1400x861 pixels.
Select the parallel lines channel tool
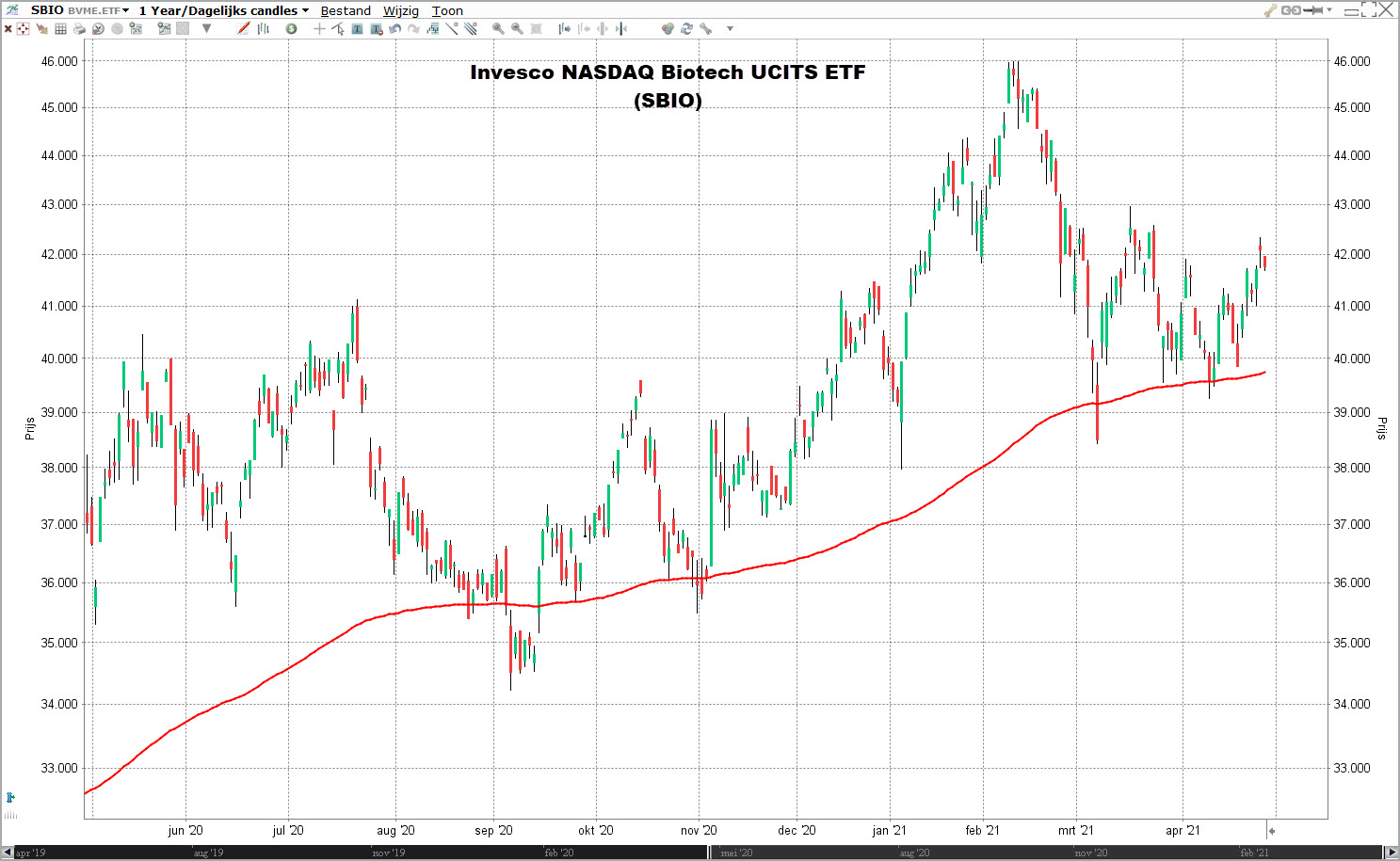(x=471, y=28)
